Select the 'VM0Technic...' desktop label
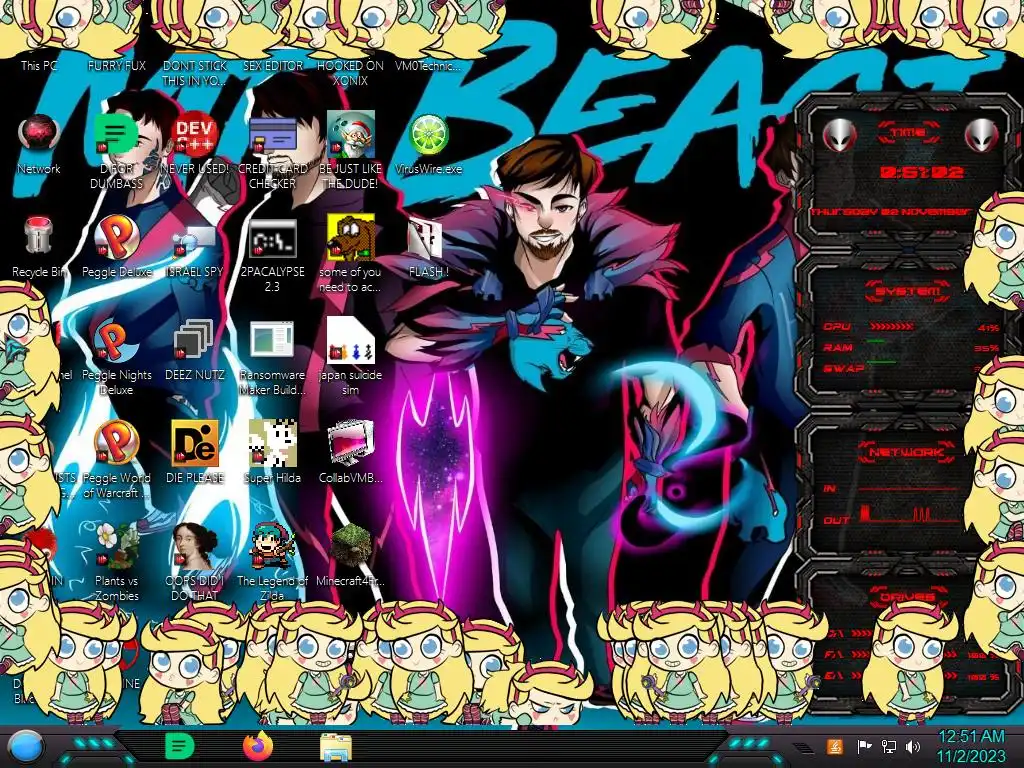Viewport: 1024px width, 768px height. 428,65
